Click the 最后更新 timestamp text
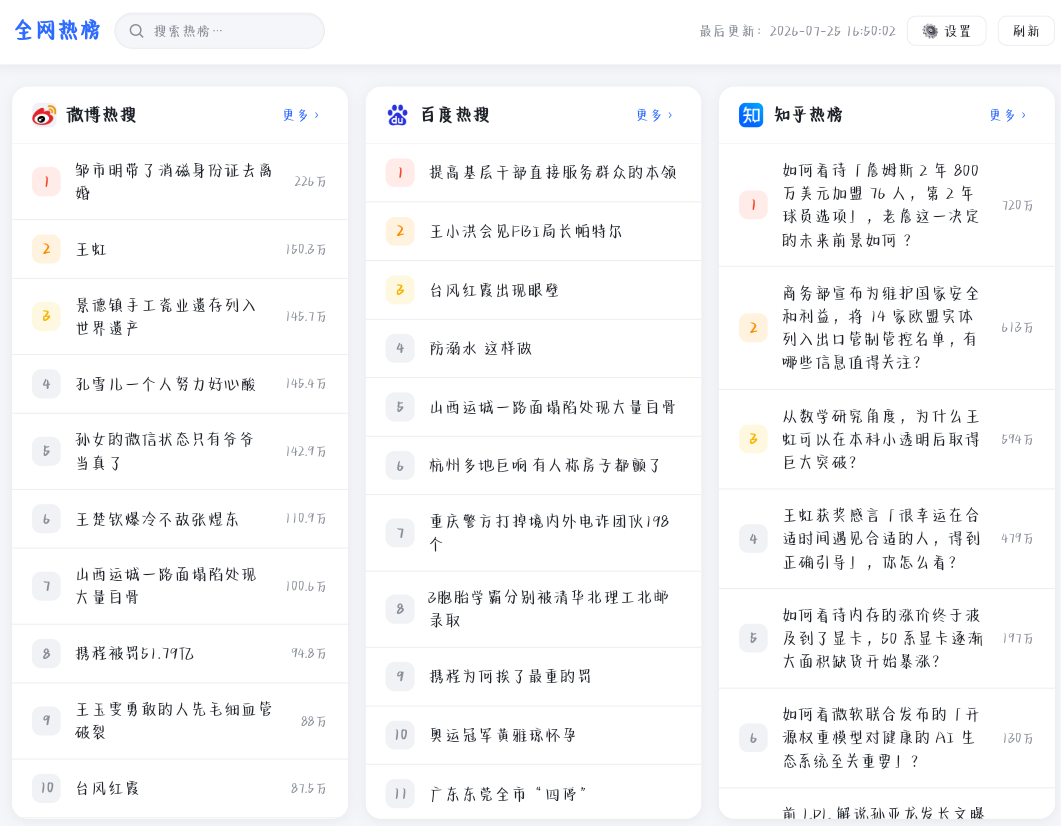The image size is (1061, 826). pyautogui.click(x=798, y=31)
